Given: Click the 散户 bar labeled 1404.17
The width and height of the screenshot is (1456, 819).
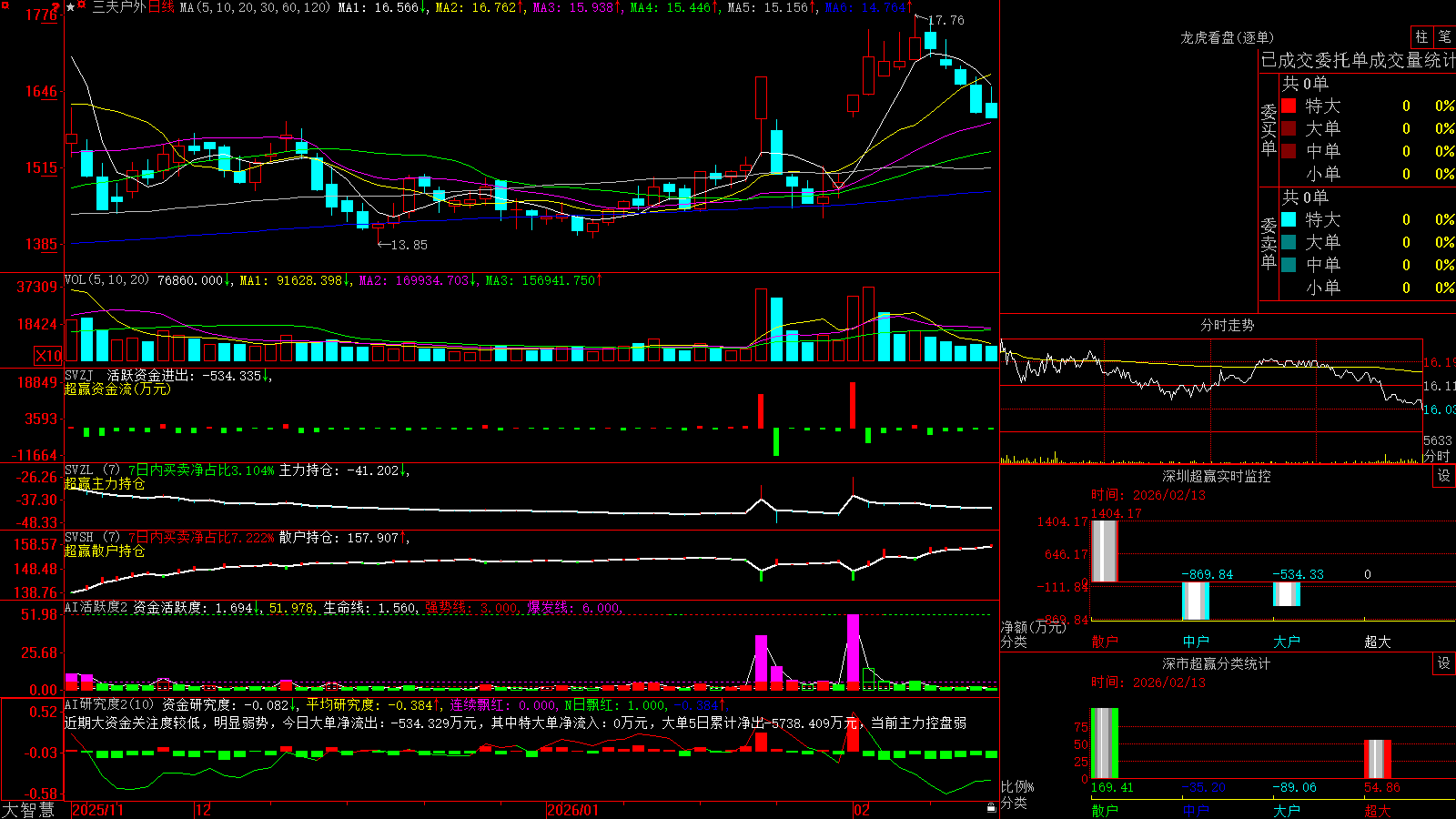Looking at the screenshot, I should (x=1105, y=551).
